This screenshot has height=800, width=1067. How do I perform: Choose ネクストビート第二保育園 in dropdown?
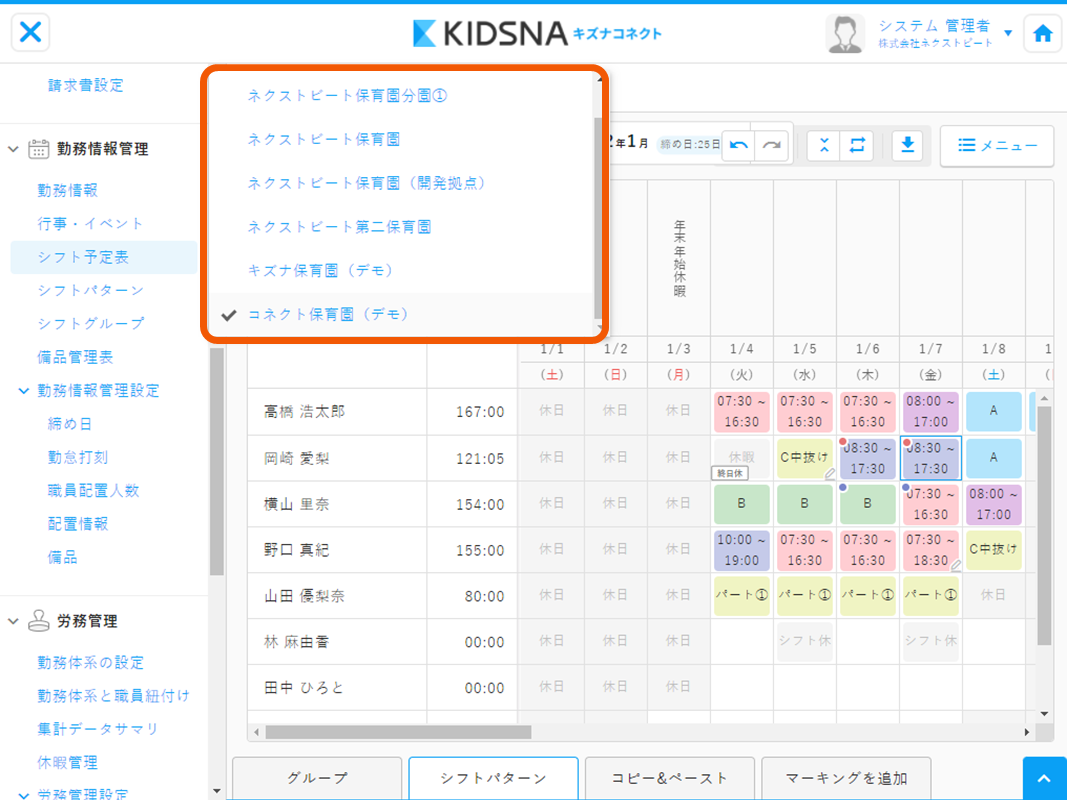339,227
